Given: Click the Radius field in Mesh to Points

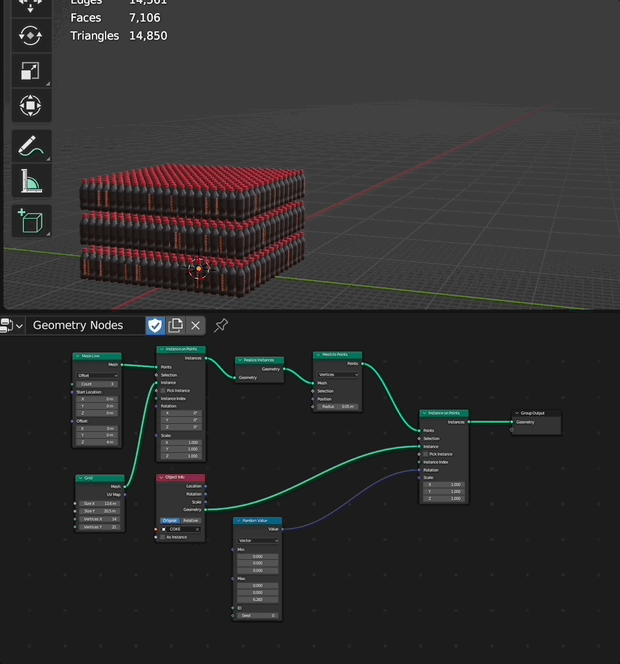Looking at the screenshot, I should [x=338, y=407].
